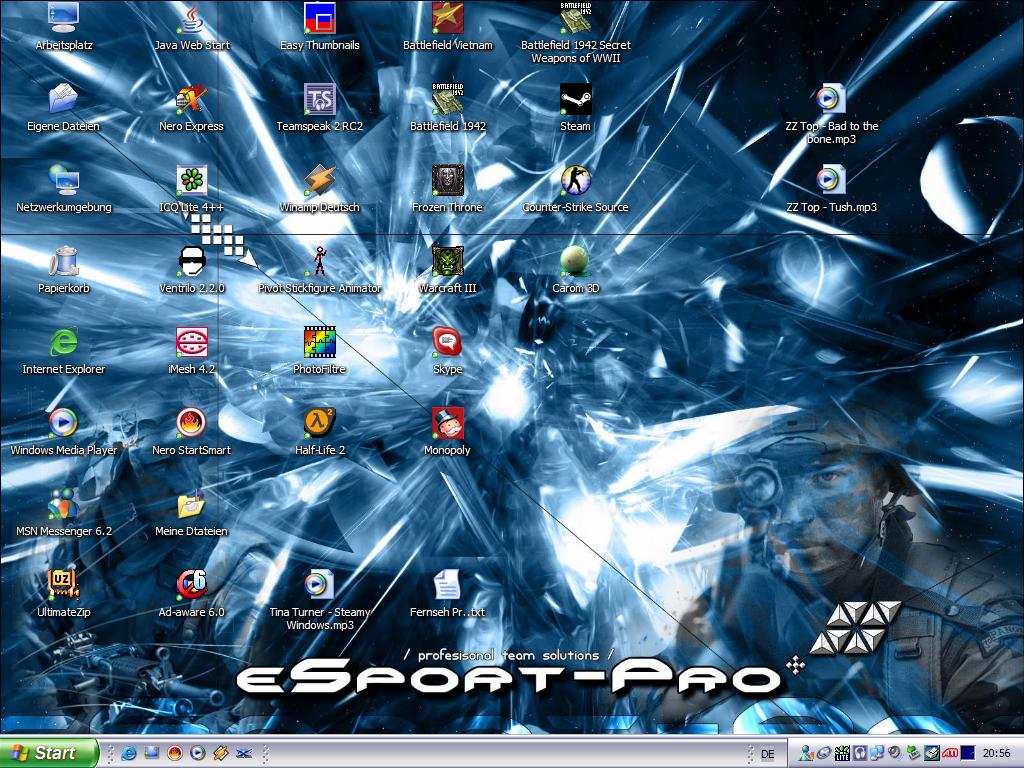Launch the Battlefield Vietnam shortcut
This screenshot has width=1024, height=768.
point(448,27)
